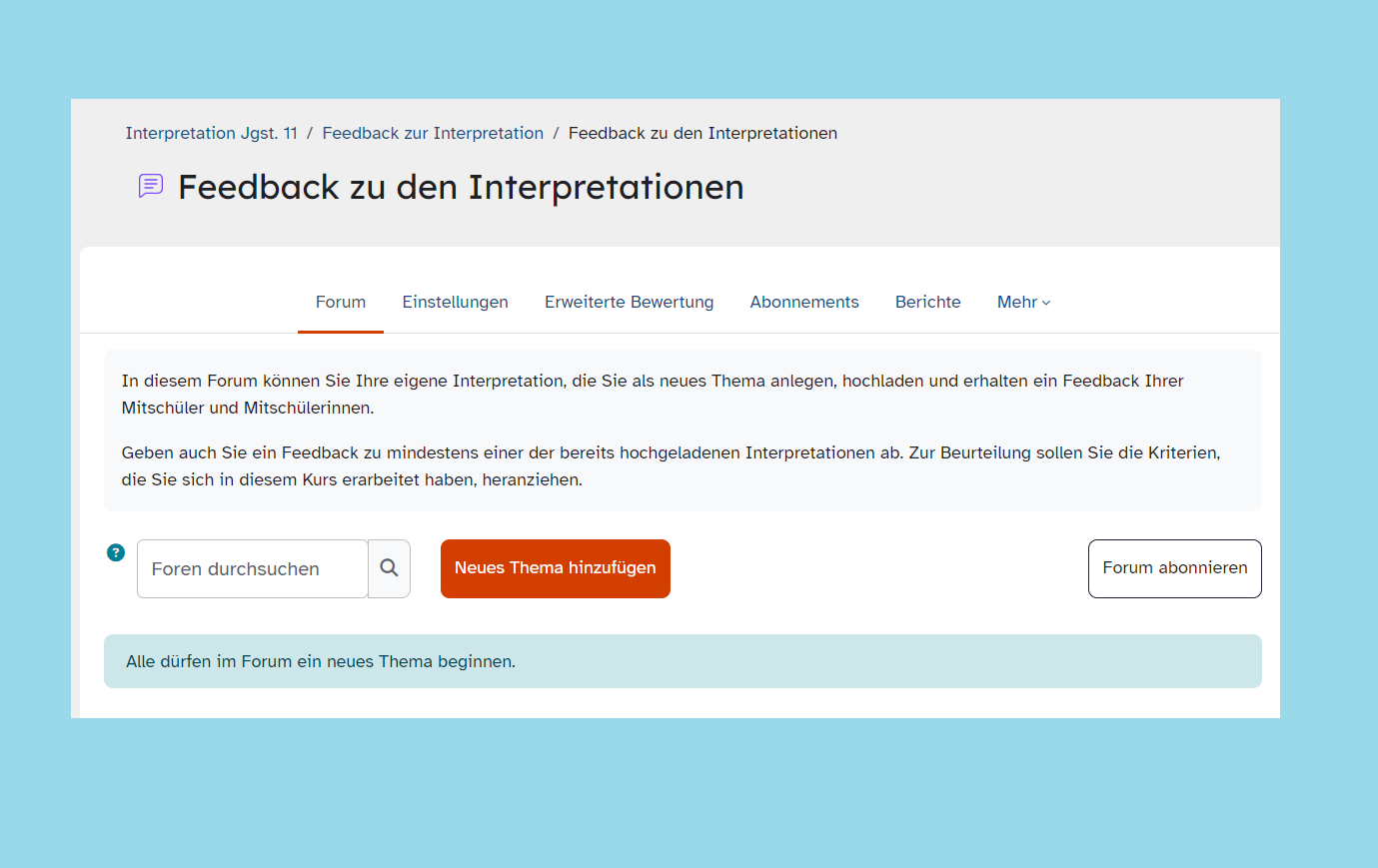Screen dimensions: 1378x868
Task: Click the large Feedback zu den Interpretationen heading
Action: [461, 187]
